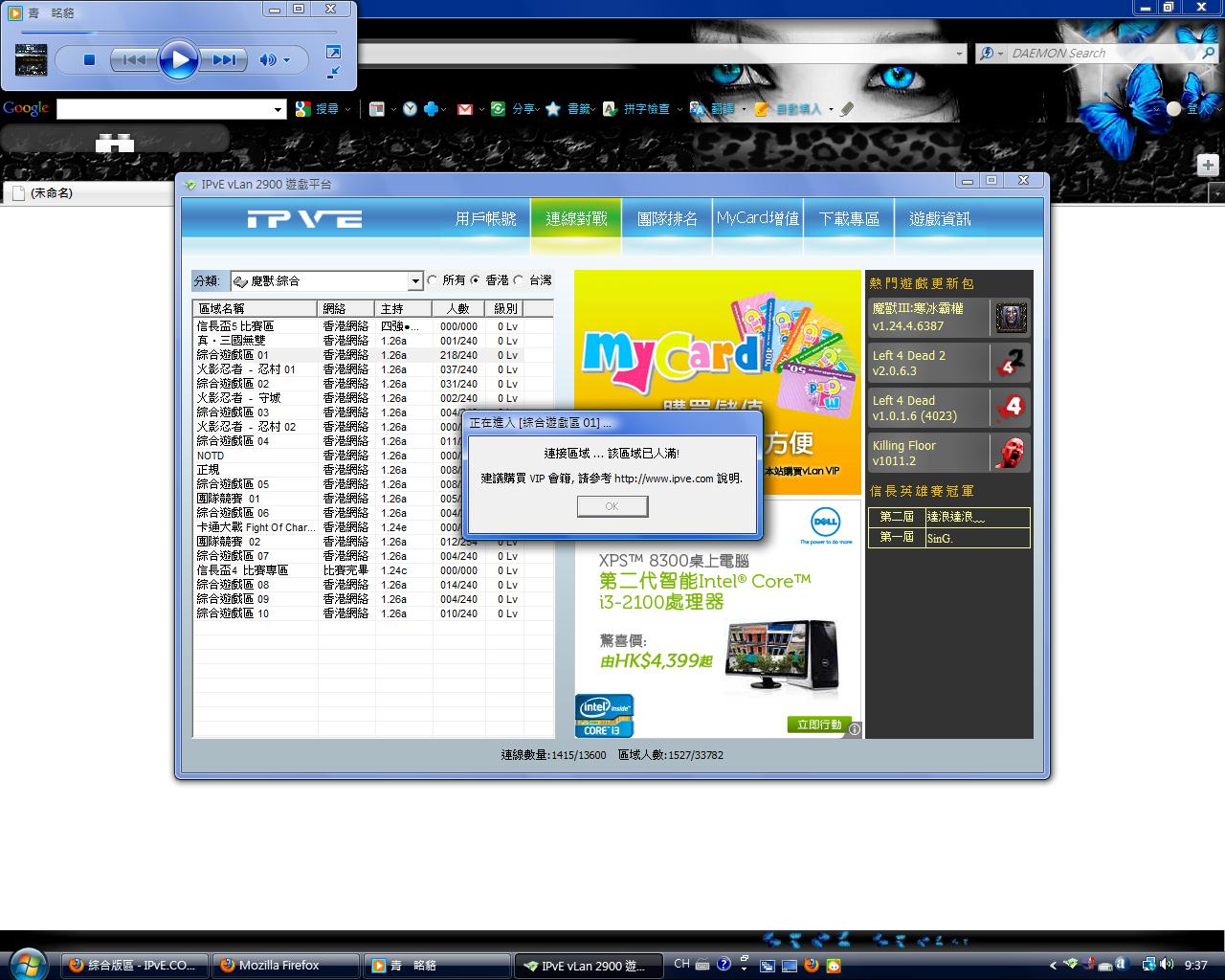Expand the 分類 category combo box
The width and height of the screenshot is (1225, 980).
tap(414, 281)
